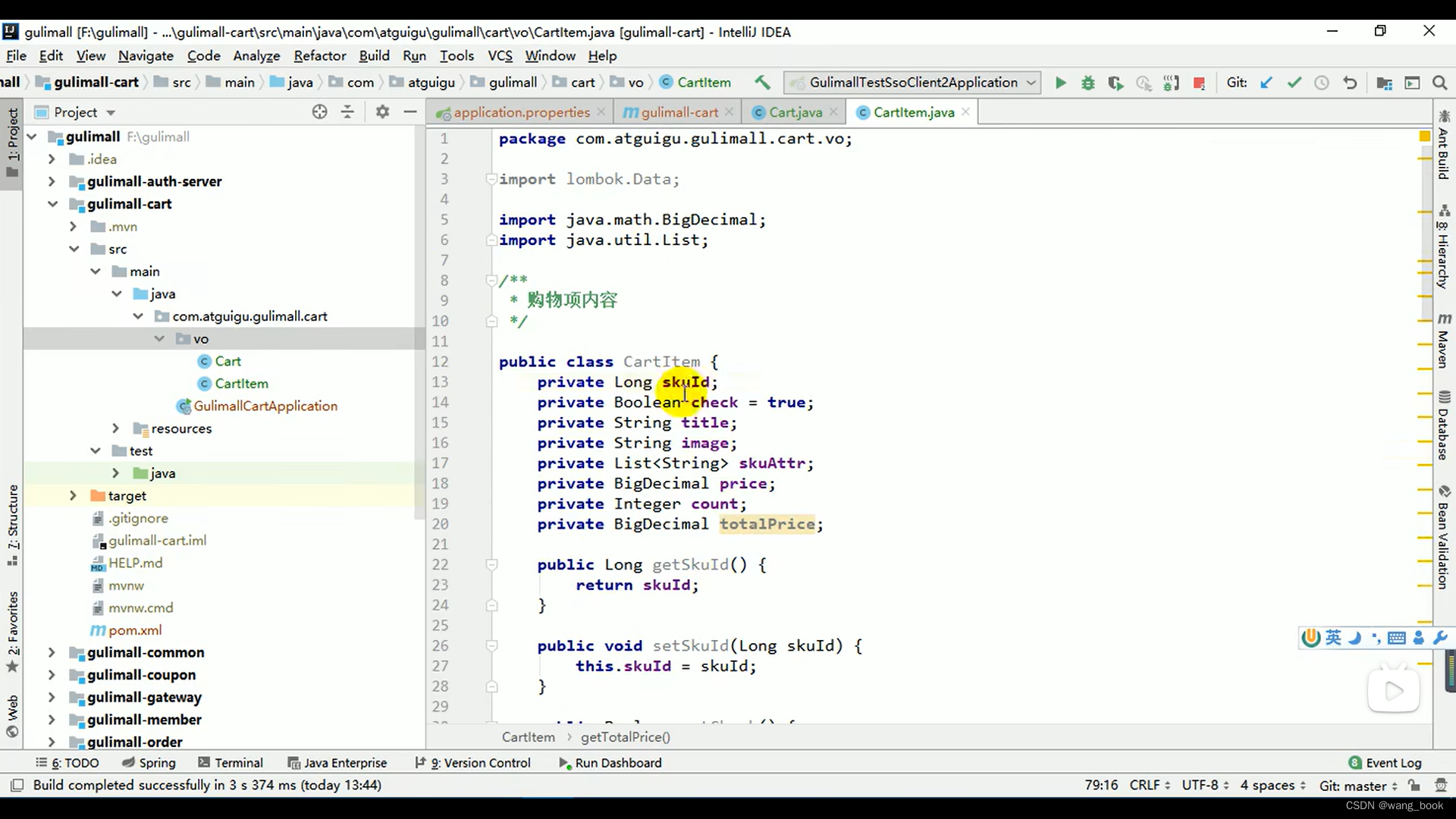Open the Web tool window
The image size is (1456, 819).
point(12,715)
